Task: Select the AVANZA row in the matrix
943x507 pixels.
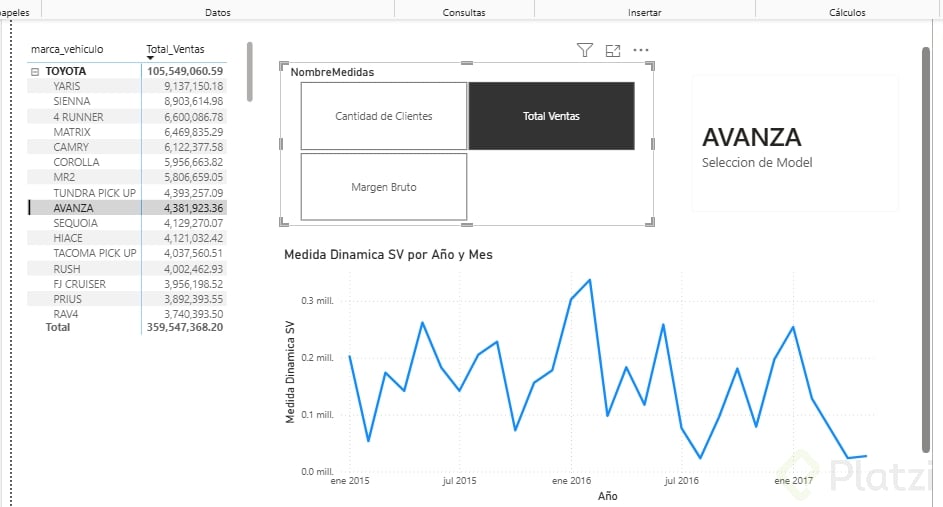Action: point(73,208)
